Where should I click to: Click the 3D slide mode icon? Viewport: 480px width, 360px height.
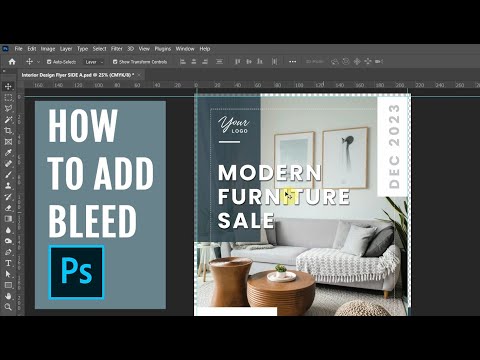[x=368, y=62]
